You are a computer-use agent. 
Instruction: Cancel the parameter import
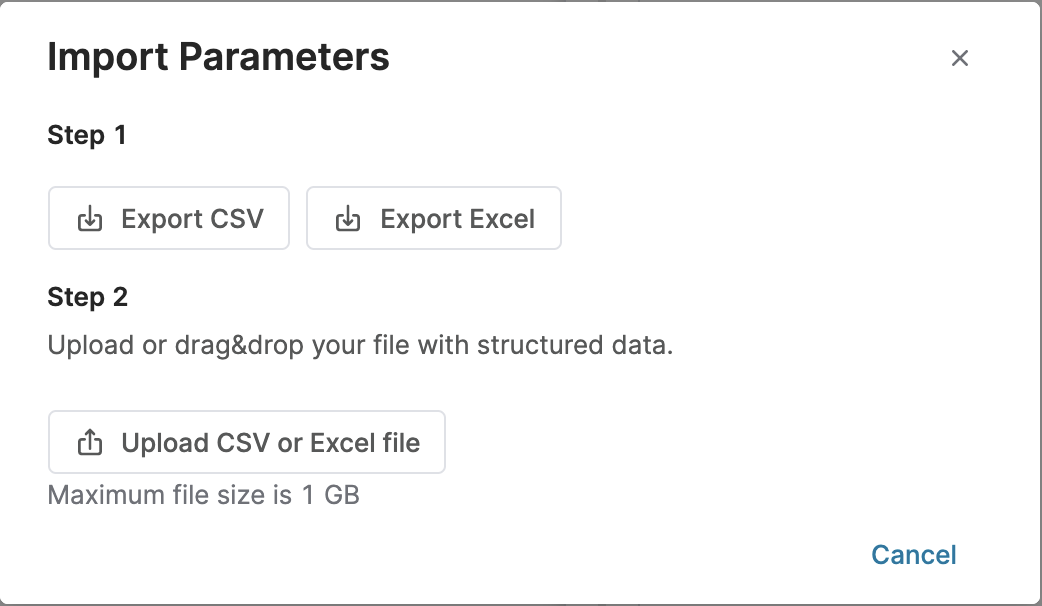914,555
